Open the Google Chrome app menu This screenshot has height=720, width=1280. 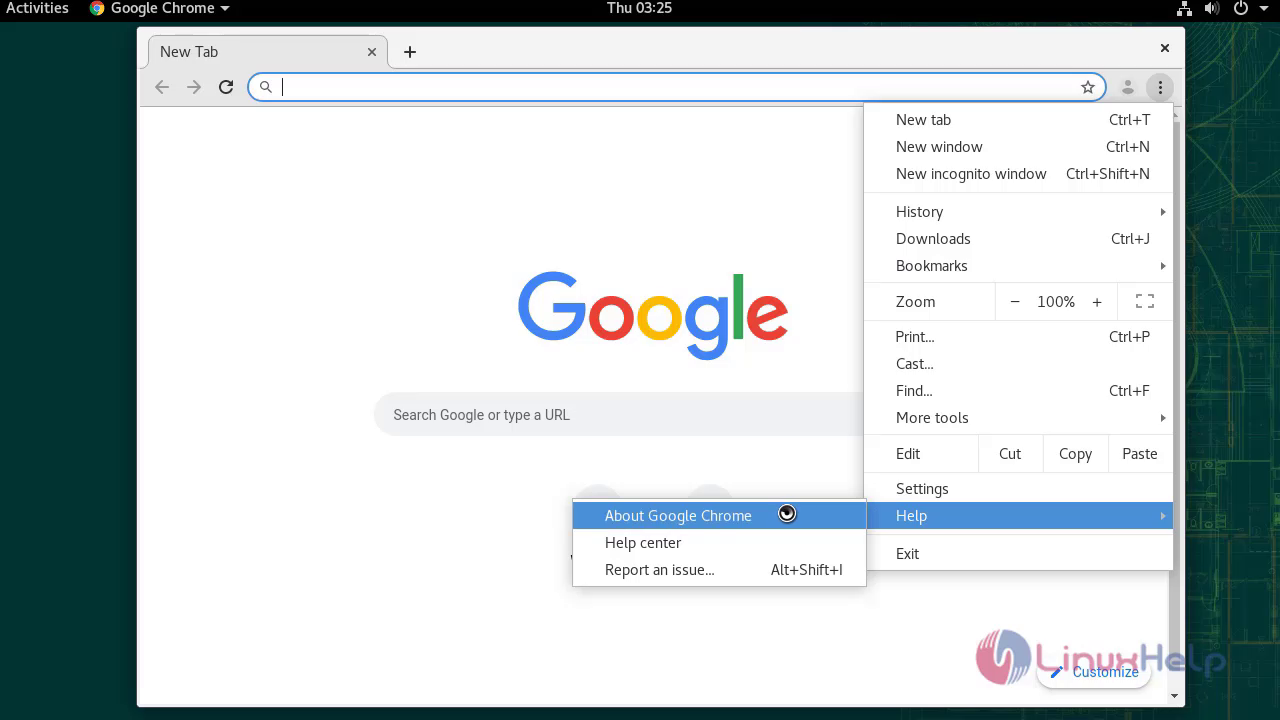[159, 8]
